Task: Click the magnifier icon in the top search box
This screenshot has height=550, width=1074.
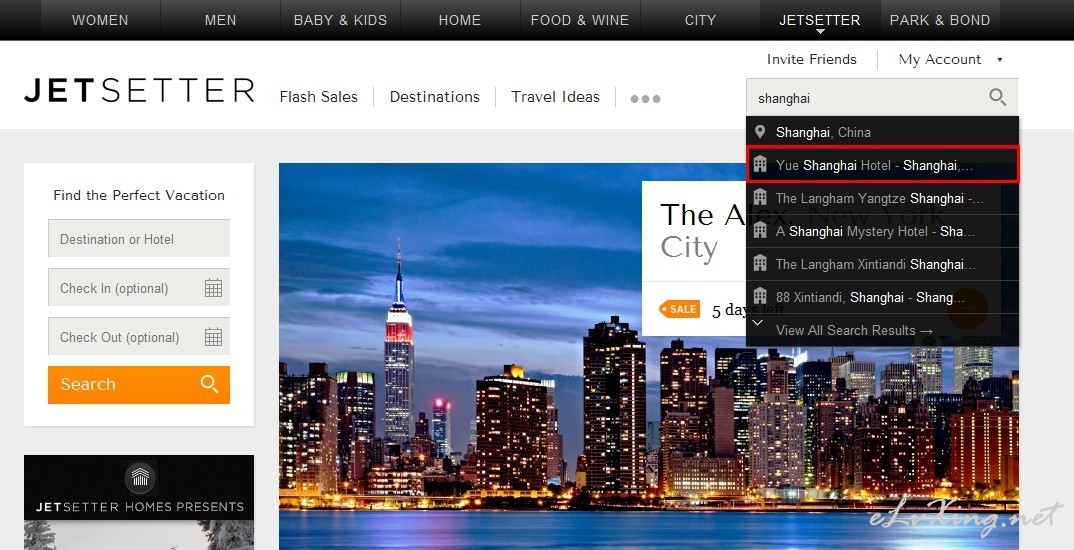Action: tap(997, 97)
